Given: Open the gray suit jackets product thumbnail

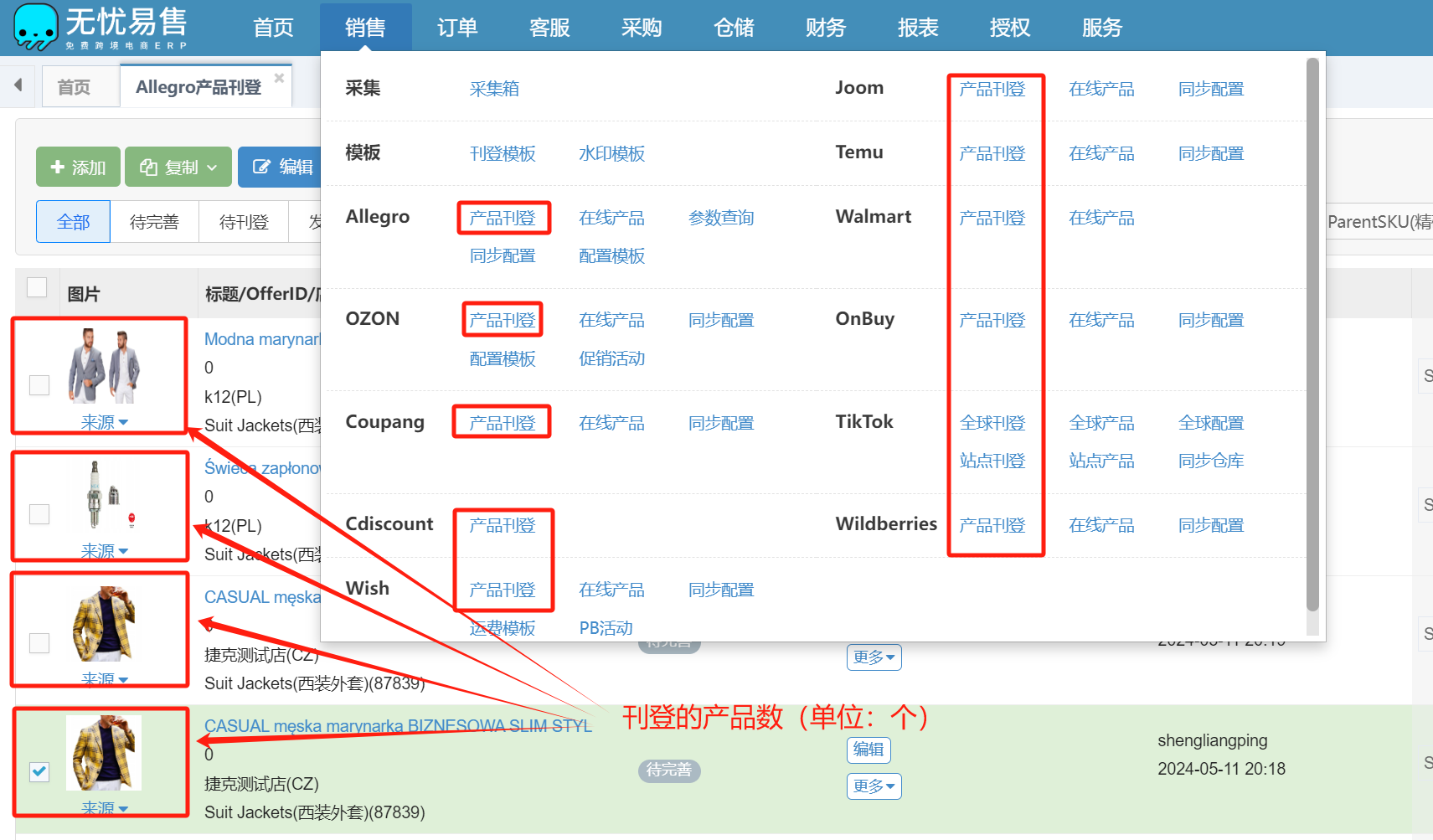Looking at the screenshot, I should (104, 366).
